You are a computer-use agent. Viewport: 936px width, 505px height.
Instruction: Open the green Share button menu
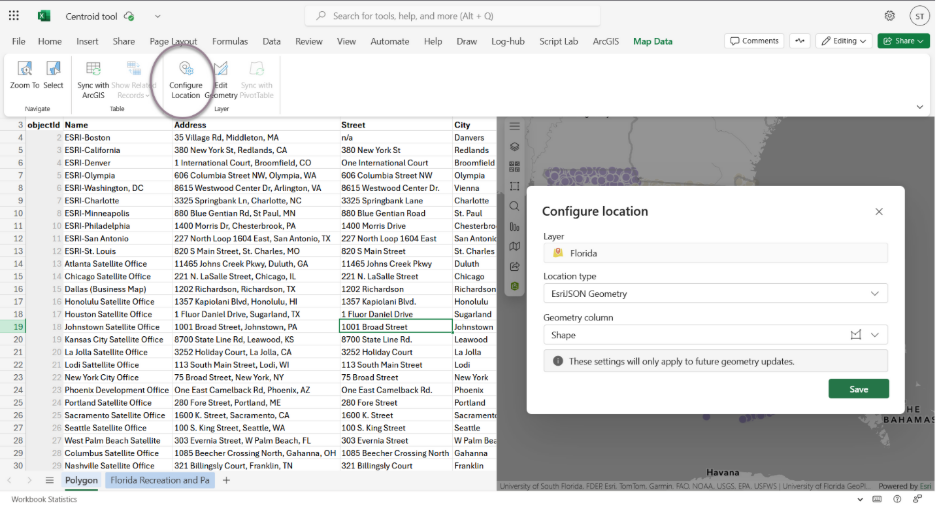904,41
